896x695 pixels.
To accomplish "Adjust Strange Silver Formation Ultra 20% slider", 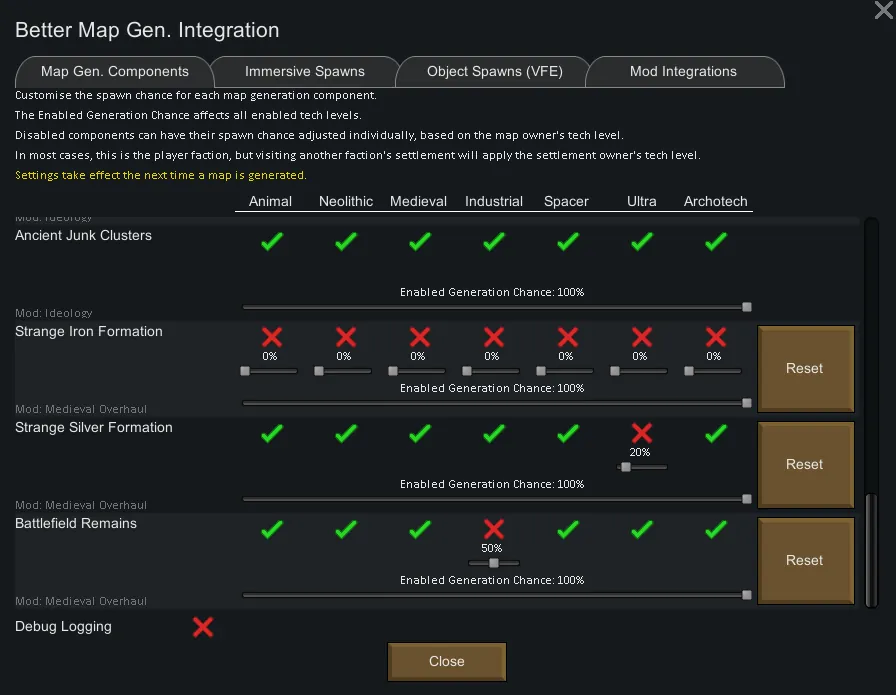I will [x=626, y=467].
